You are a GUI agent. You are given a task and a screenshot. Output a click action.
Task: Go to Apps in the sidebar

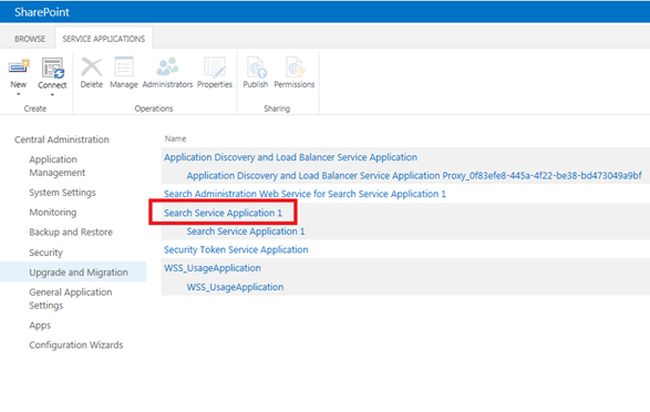point(40,325)
